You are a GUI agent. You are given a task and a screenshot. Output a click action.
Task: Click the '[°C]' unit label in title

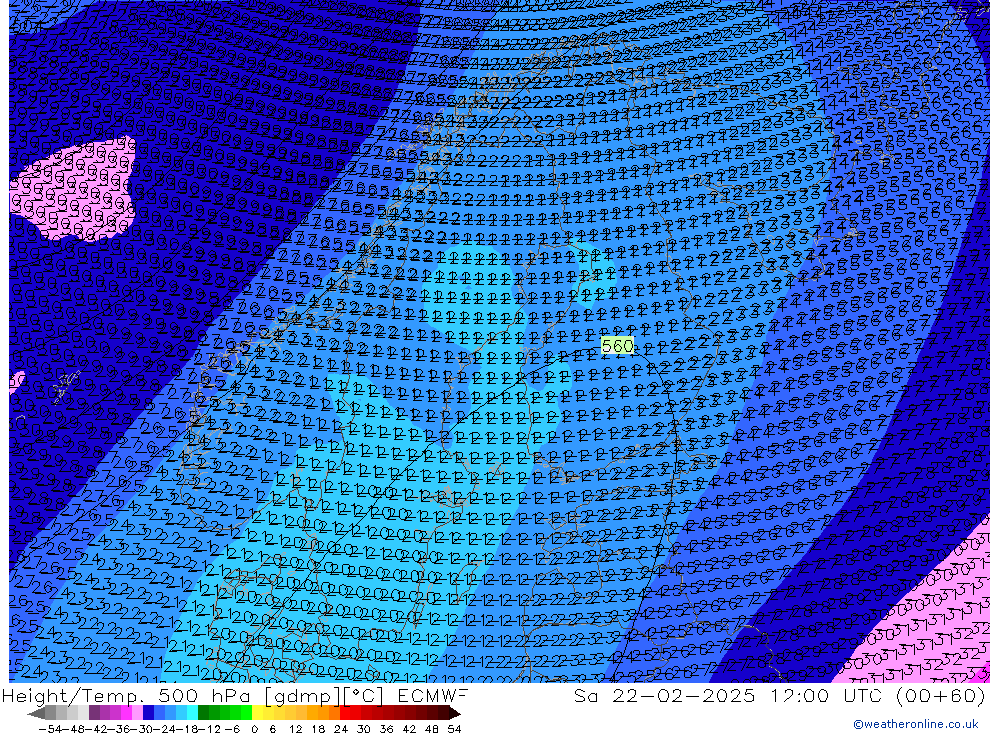(x=365, y=695)
